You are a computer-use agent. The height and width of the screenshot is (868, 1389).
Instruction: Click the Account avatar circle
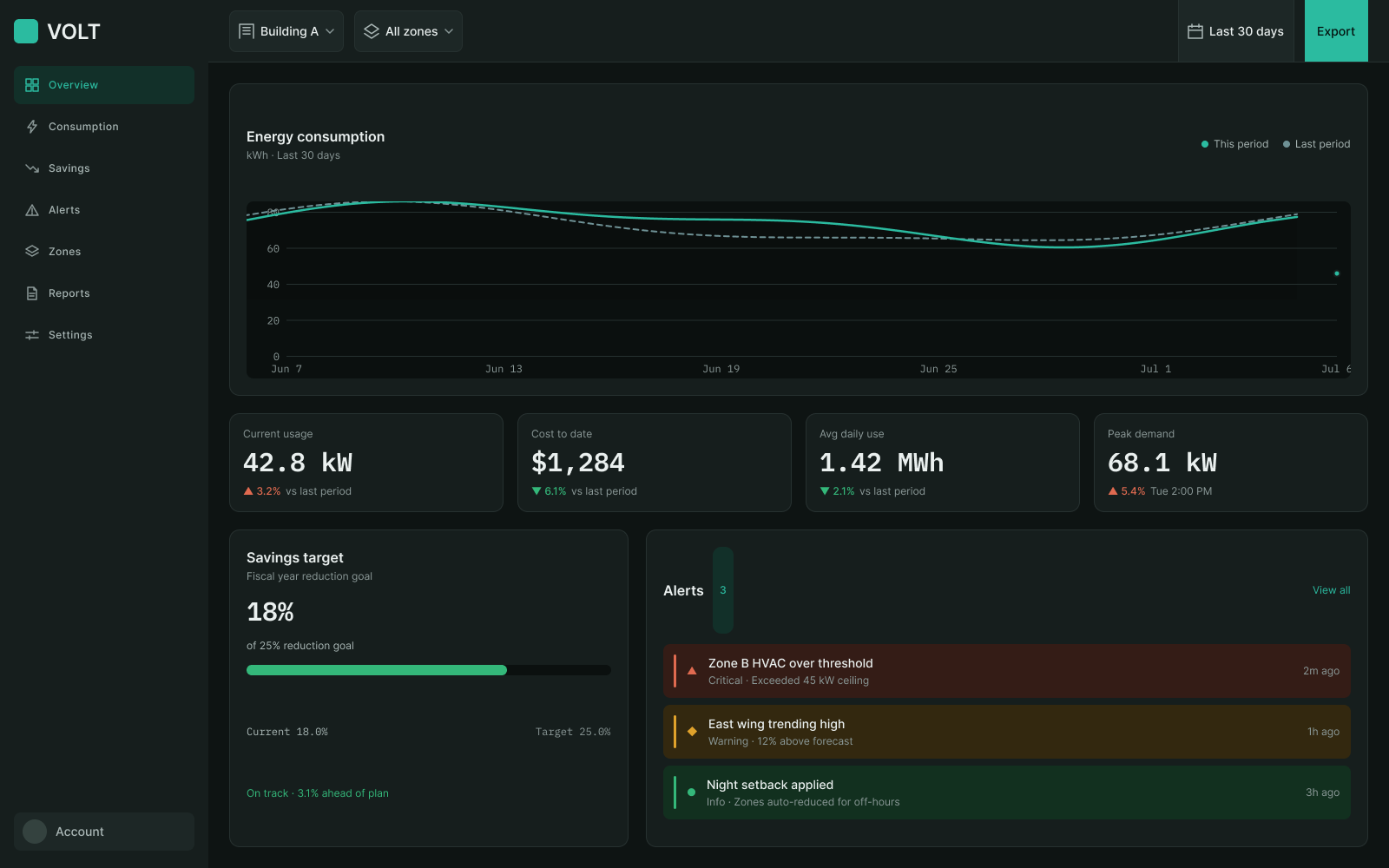(35, 832)
